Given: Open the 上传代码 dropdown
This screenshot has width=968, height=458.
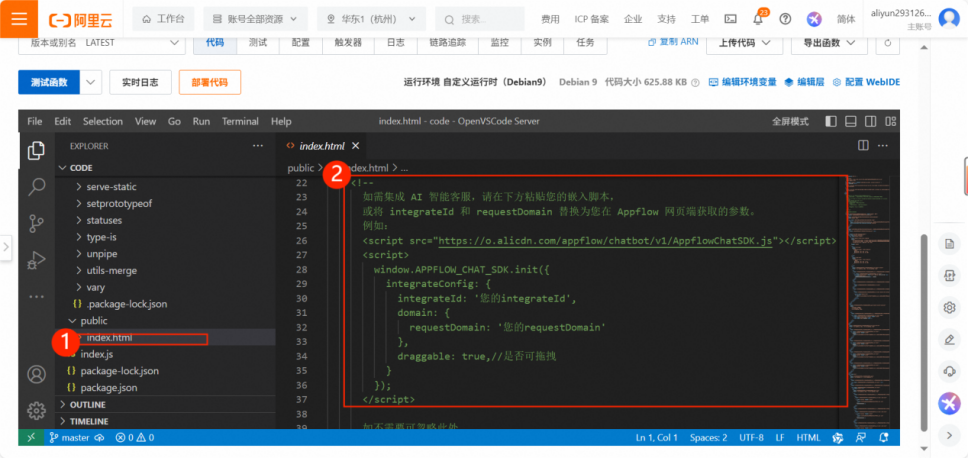Looking at the screenshot, I should tap(746, 43).
